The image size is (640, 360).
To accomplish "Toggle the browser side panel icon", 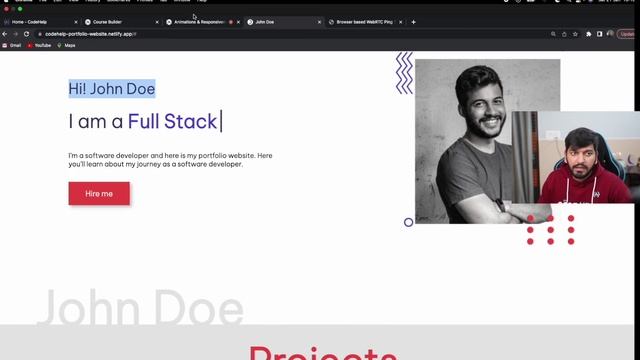I will (x=599, y=34).
